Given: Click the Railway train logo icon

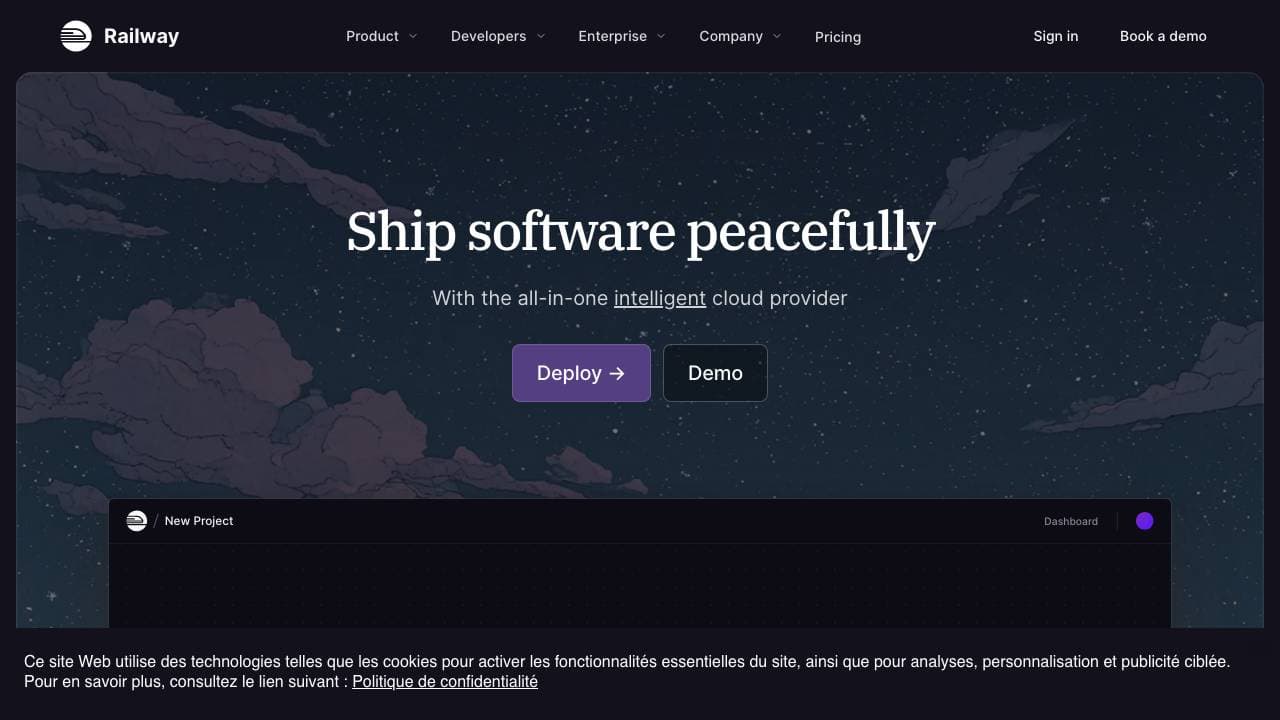Looking at the screenshot, I should click(x=76, y=36).
